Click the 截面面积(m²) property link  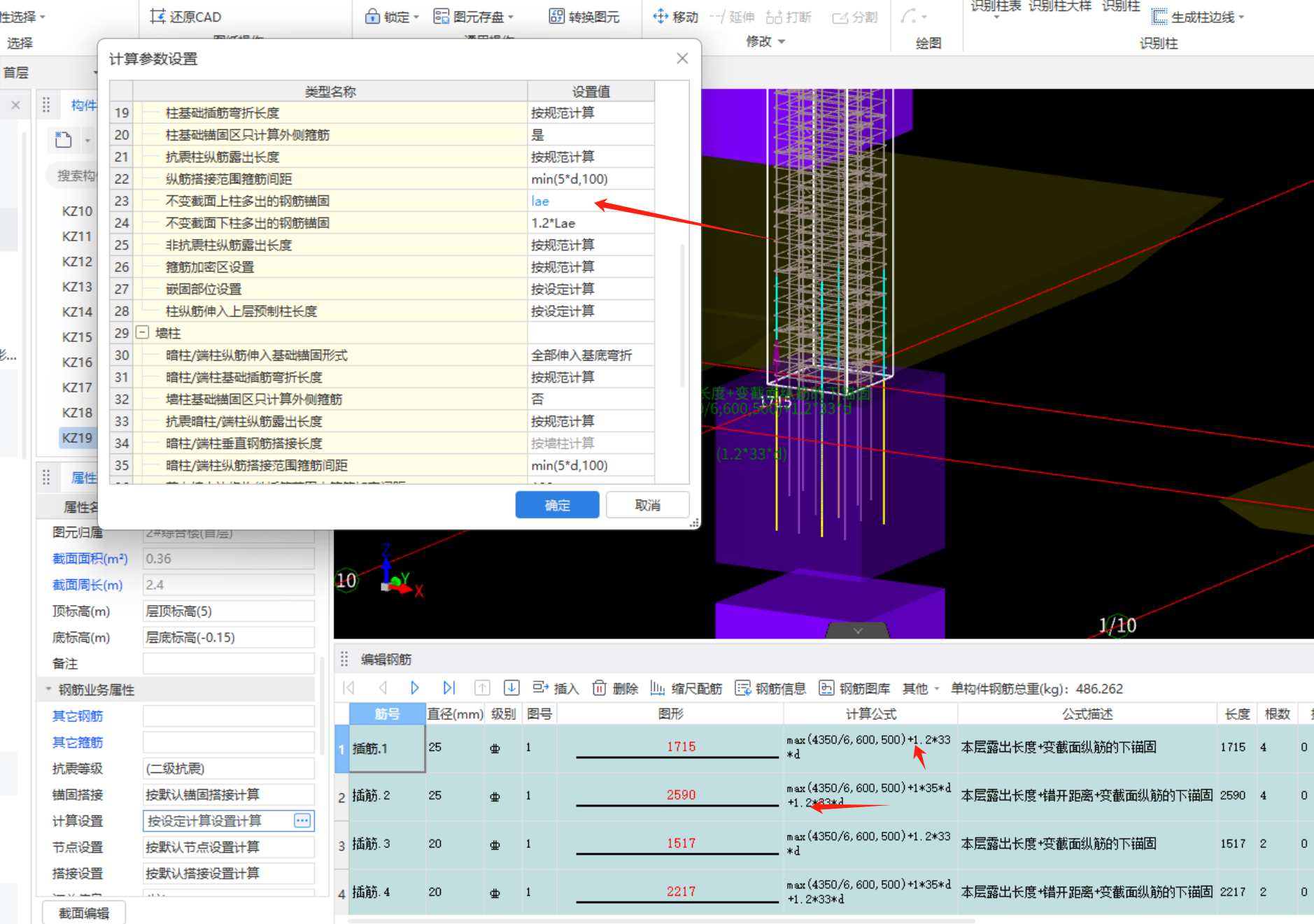[90, 558]
